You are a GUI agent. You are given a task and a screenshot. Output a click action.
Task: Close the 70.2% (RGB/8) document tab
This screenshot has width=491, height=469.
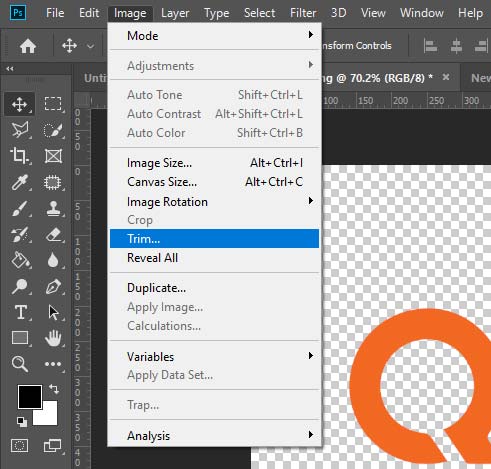(446, 78)
